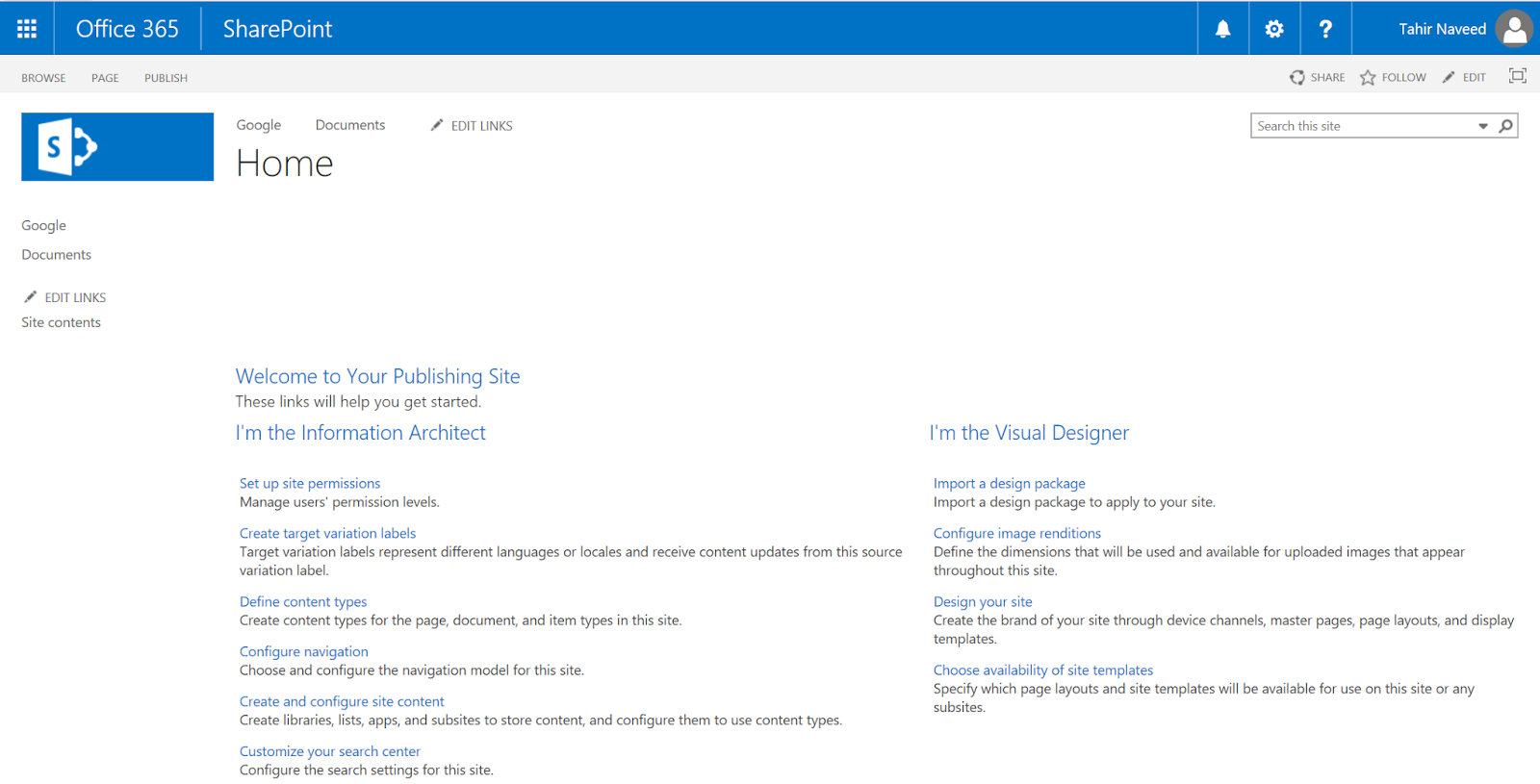Open Documents link in left sidebar
The image size is (1540, 784).
coord(57,255)
